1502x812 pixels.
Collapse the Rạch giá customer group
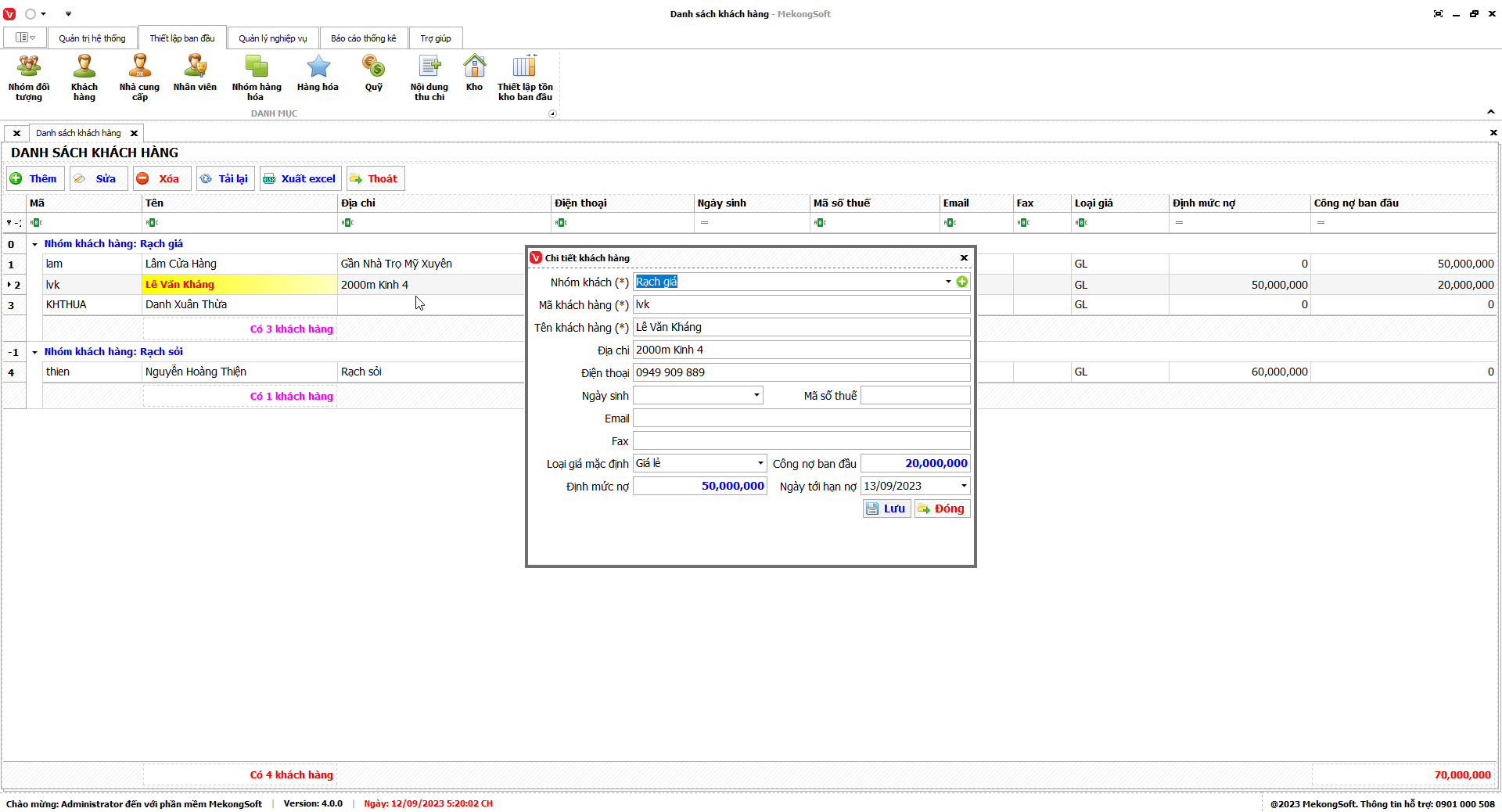click(x=34, y=244)
